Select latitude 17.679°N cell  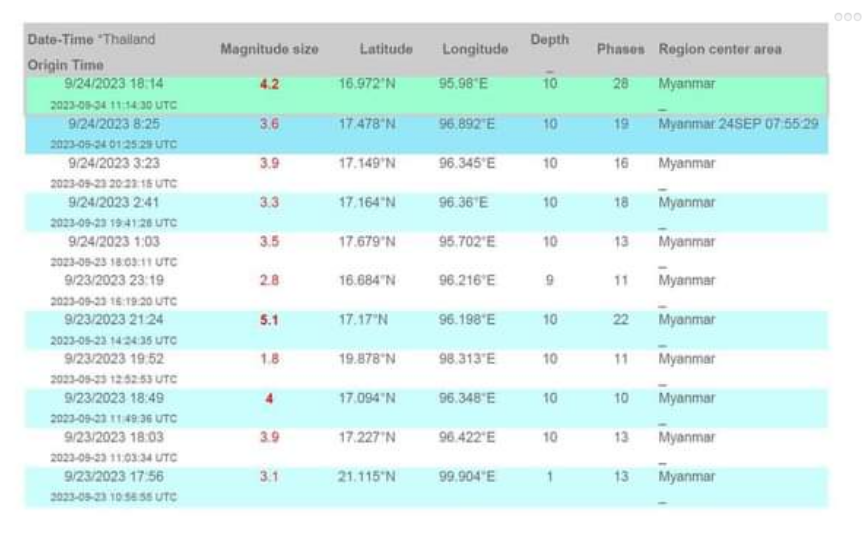click(367, 242)
